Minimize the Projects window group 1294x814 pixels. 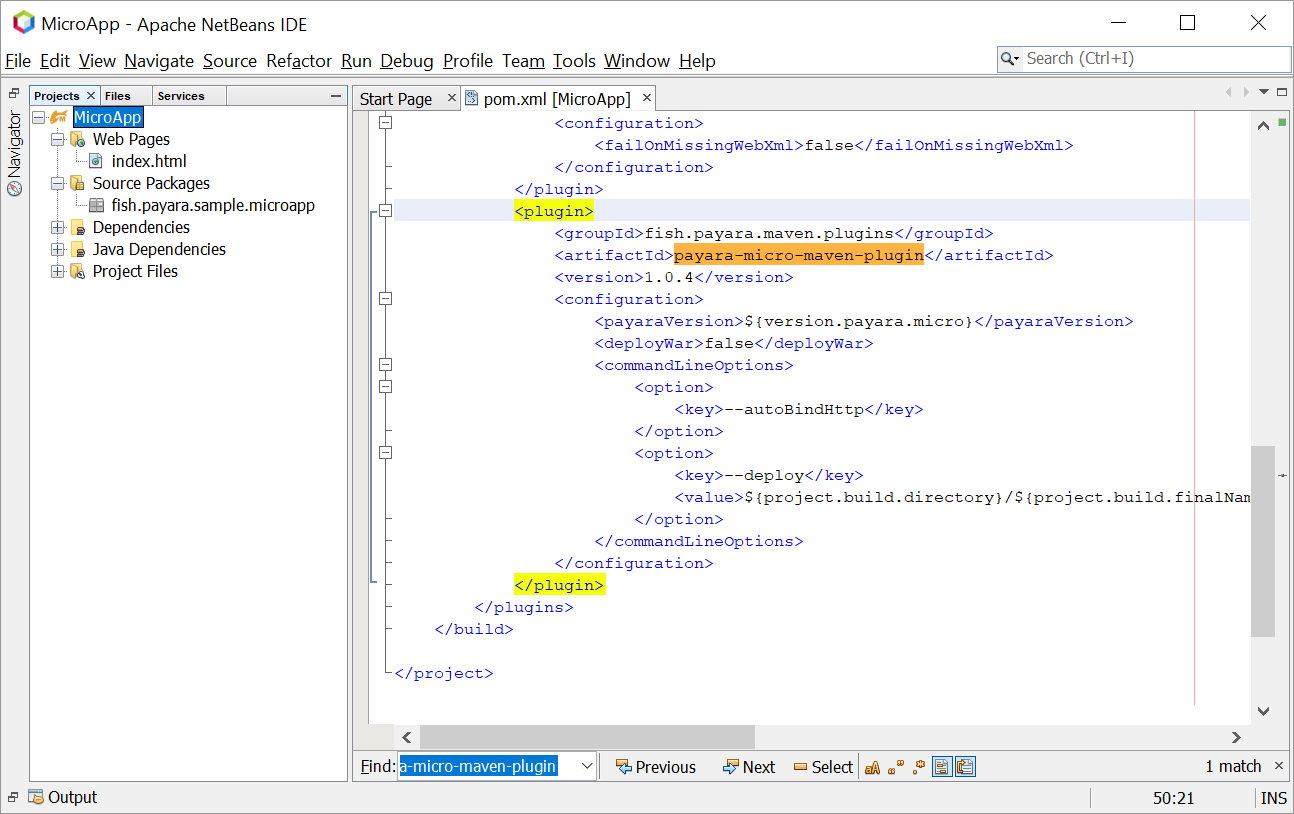[x=336, y=96]
